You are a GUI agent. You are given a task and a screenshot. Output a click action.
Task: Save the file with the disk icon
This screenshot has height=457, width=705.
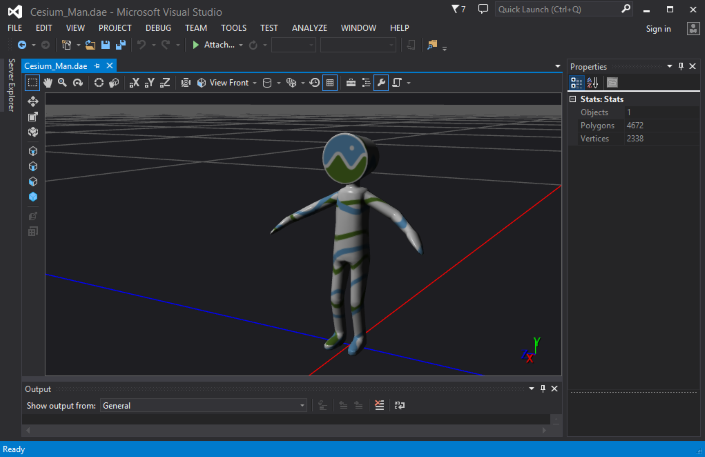[x=106, y=45]
